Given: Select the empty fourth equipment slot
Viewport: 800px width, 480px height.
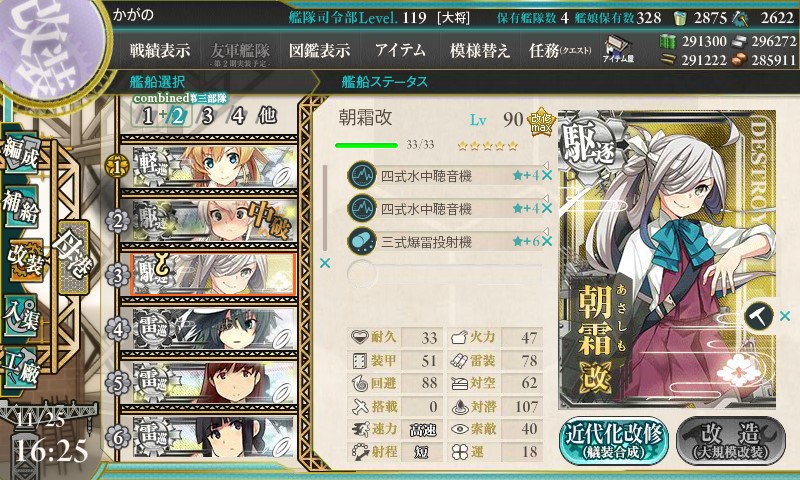Looking at the screenshot, I should coord(444,274).
